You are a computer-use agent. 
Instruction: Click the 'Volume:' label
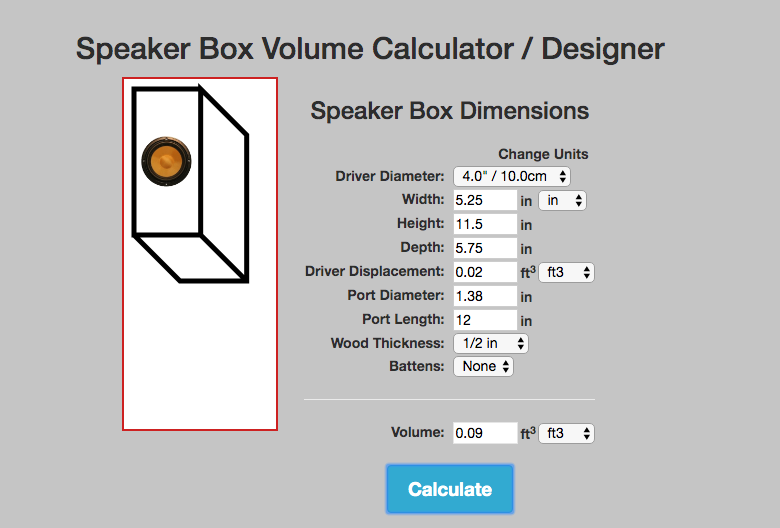[x=417, y=432]
